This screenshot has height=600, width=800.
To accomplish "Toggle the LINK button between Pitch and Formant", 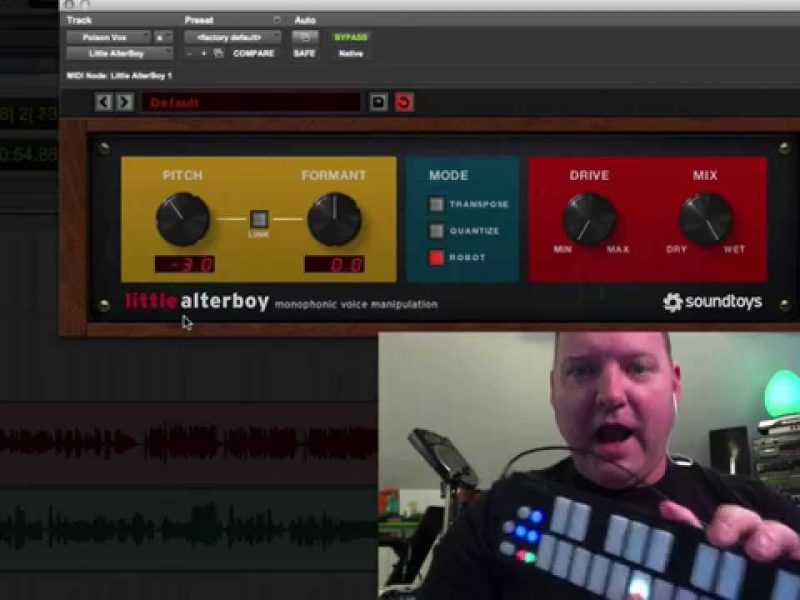I will (x=259, y=219).
